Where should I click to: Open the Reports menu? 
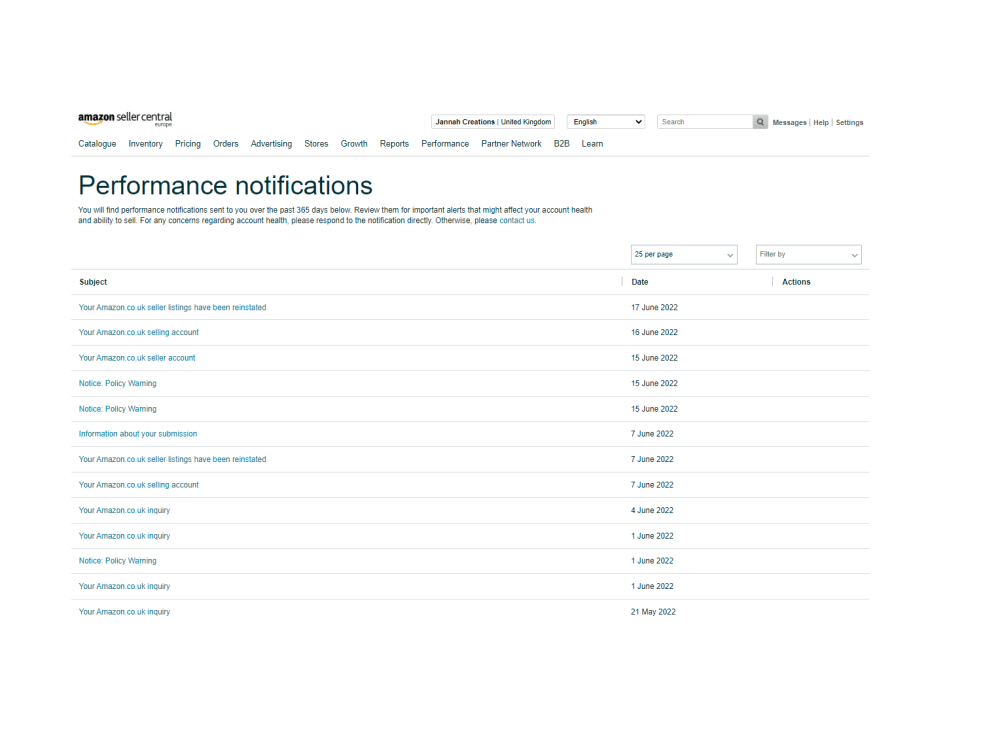[394, 144]
